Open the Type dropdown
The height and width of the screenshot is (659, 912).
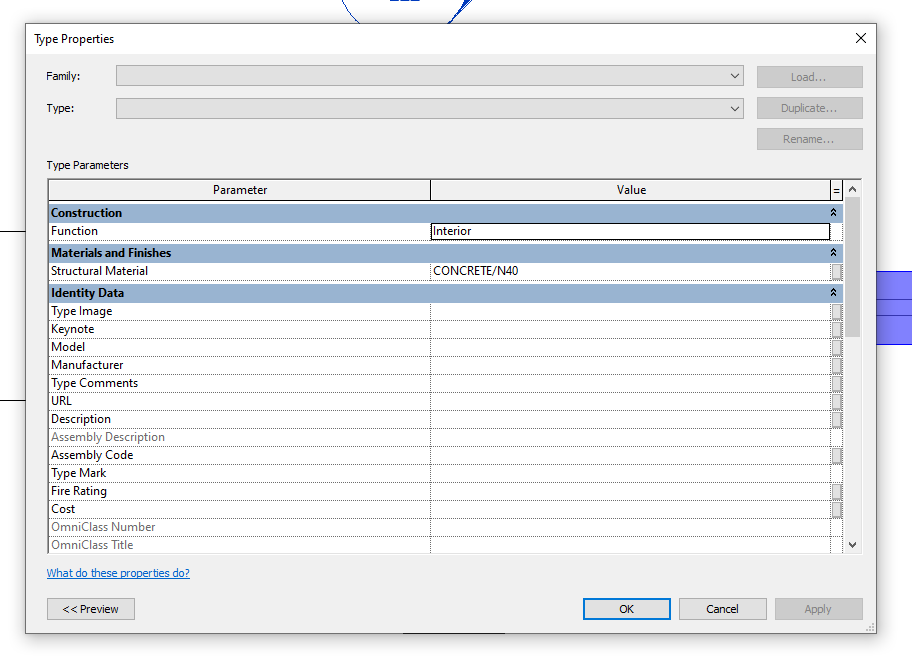click(x=430, y=108)
